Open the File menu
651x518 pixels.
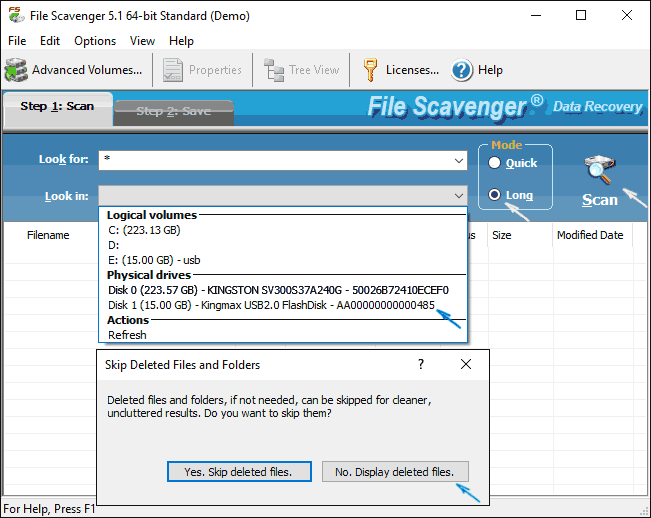(17, 41)
